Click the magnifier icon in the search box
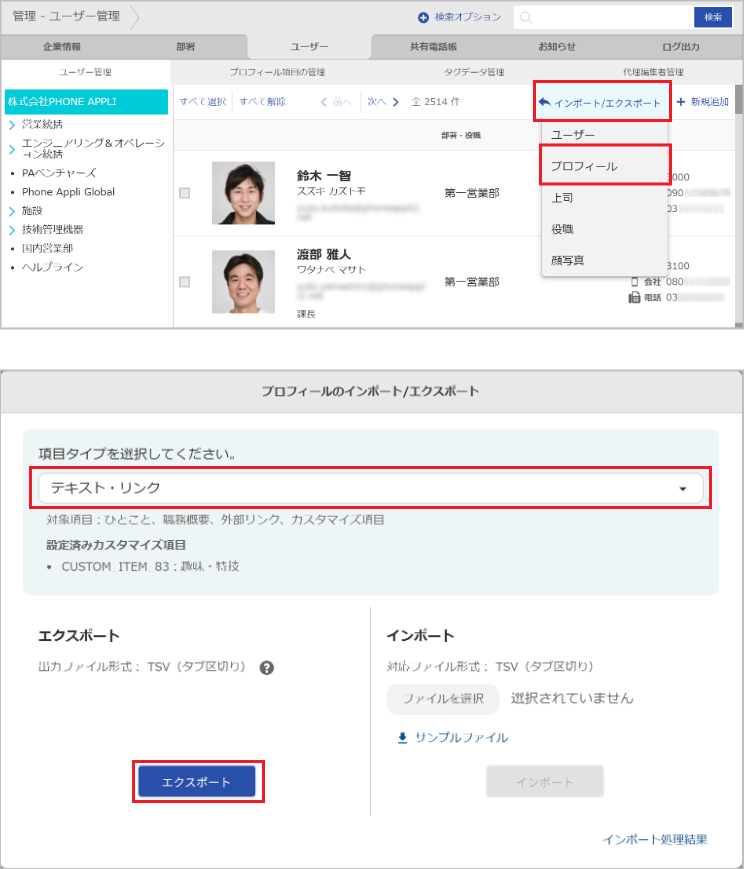 pyautogui.click(x=526, y=18)
